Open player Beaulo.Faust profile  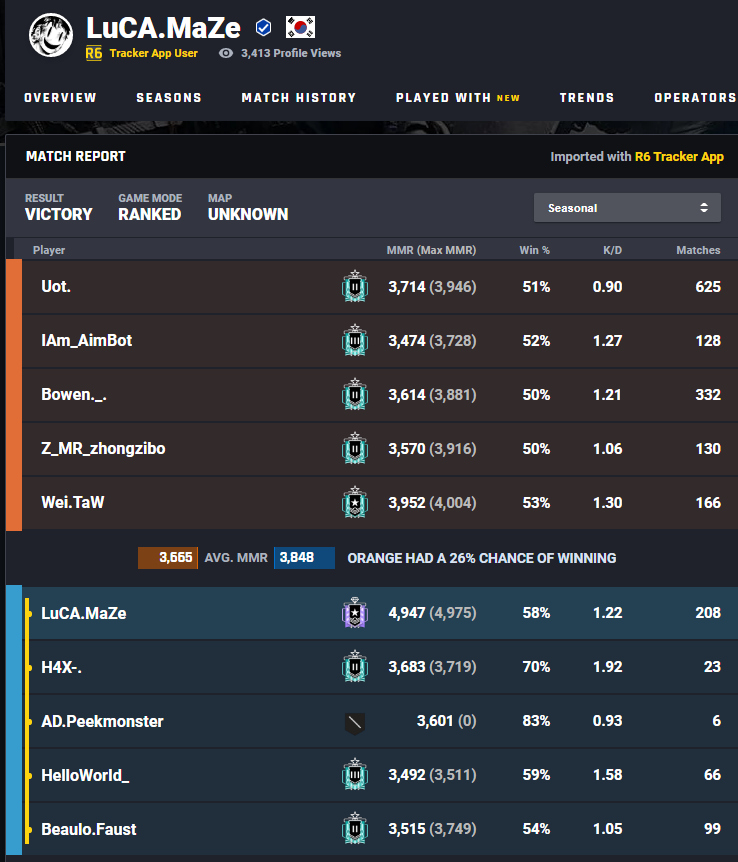pyautogui.click(x=89, y=829)
